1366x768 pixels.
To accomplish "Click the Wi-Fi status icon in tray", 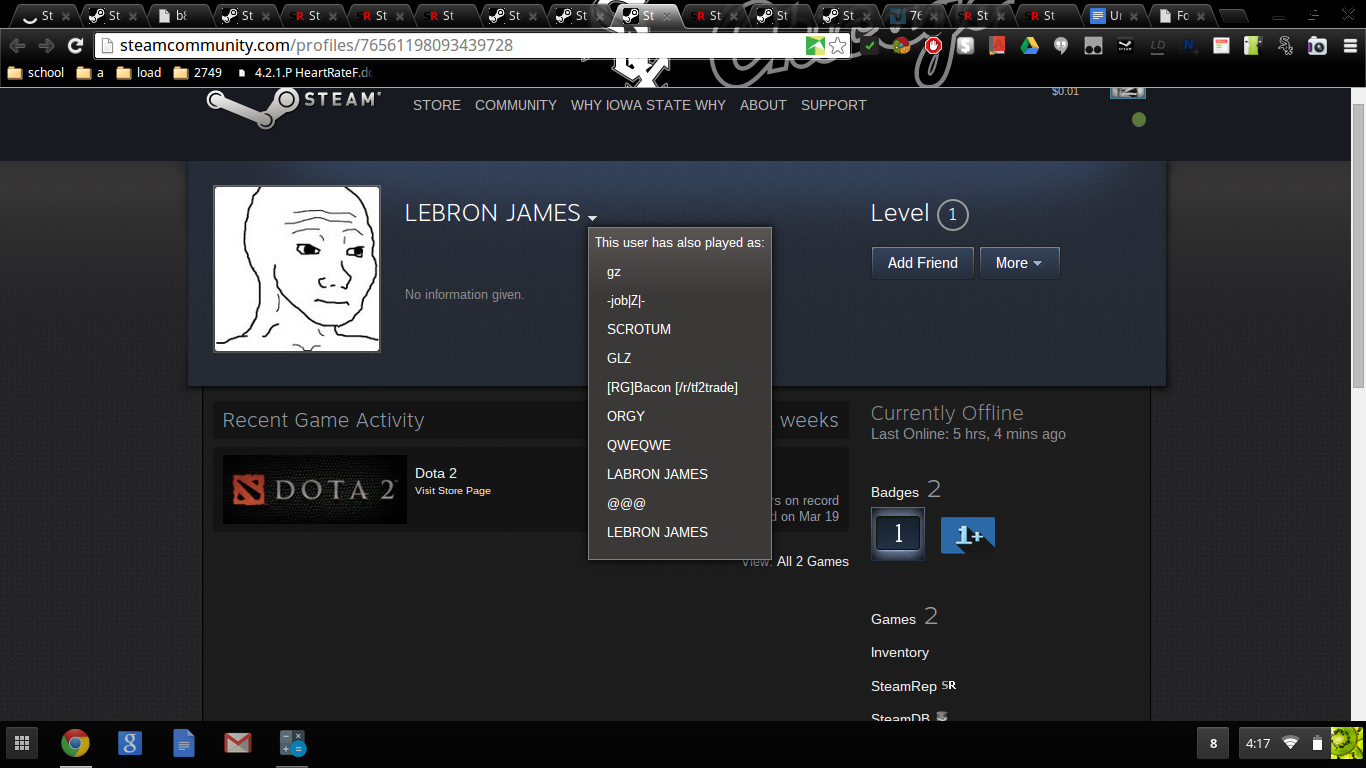I will point(1291,743).
